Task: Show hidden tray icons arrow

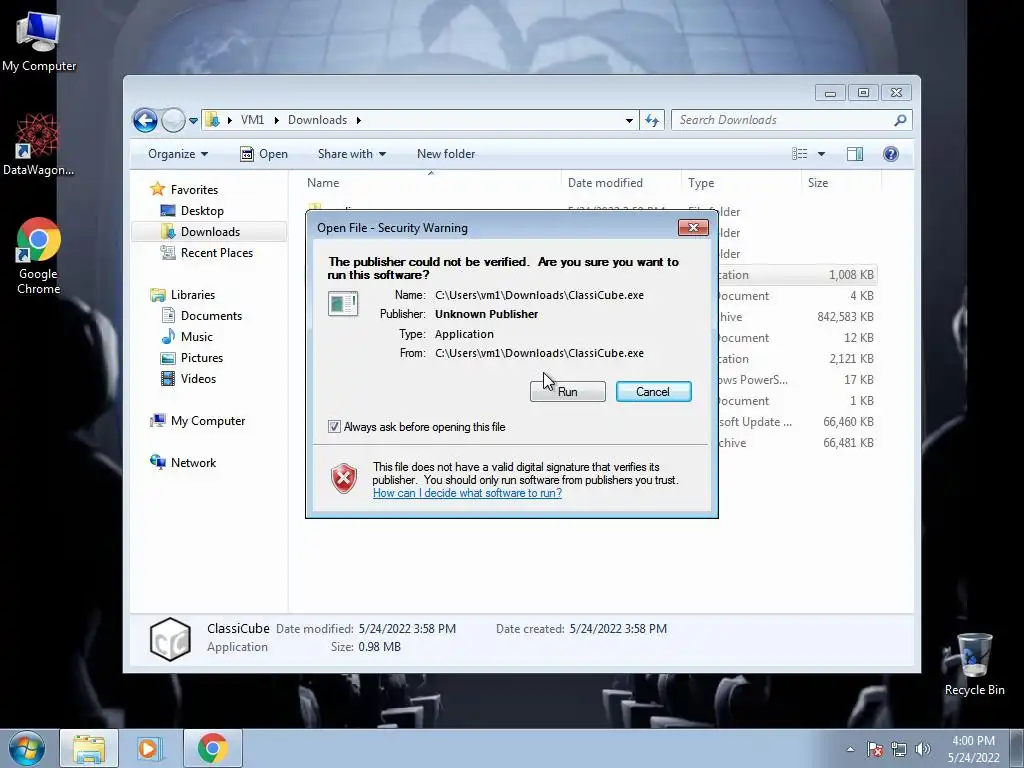Action: tap(850, 749)
